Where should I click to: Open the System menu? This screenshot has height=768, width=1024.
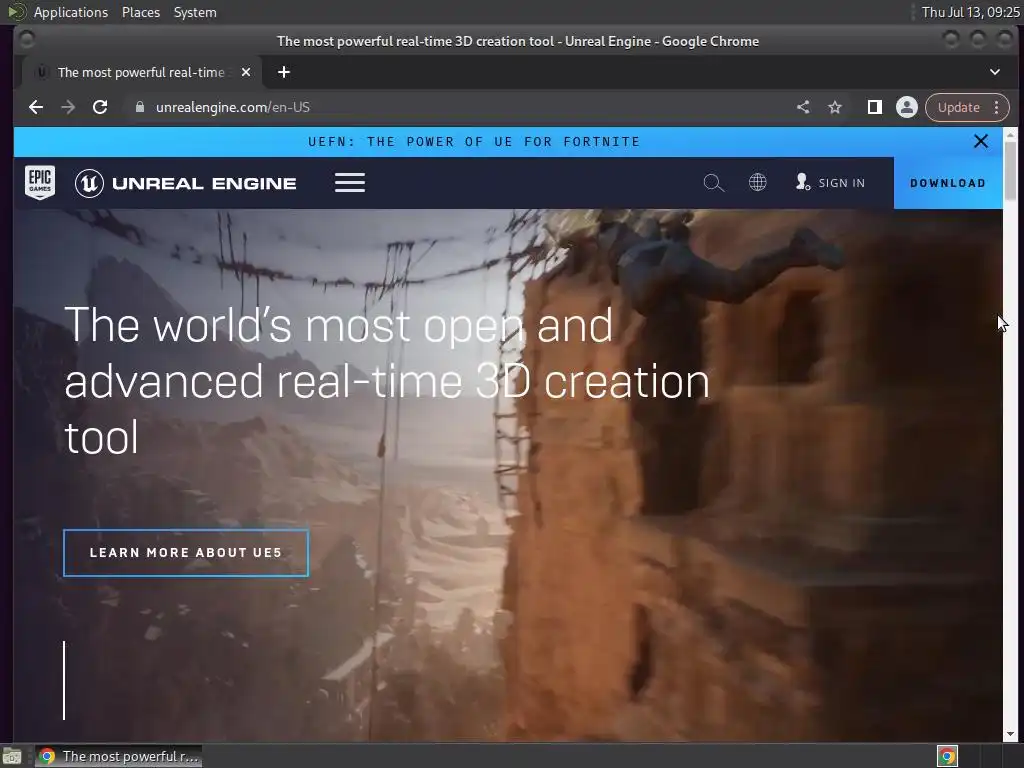pyautogui.click(x=195, y=12)
